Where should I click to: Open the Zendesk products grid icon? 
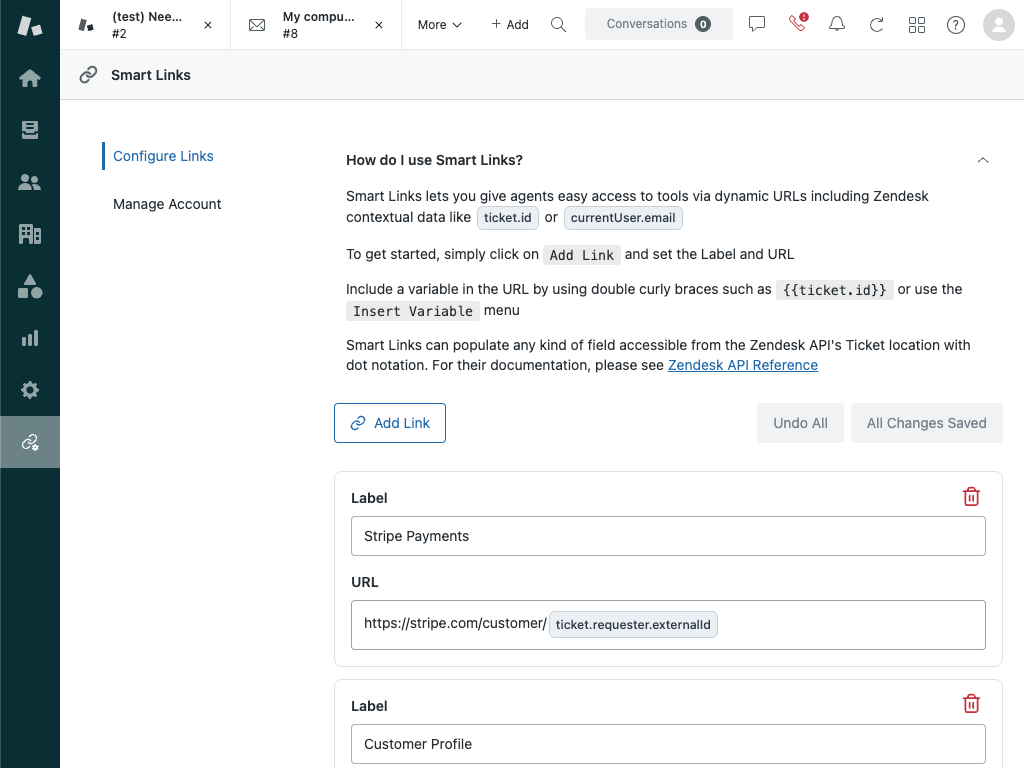click(x=917, y=24)
